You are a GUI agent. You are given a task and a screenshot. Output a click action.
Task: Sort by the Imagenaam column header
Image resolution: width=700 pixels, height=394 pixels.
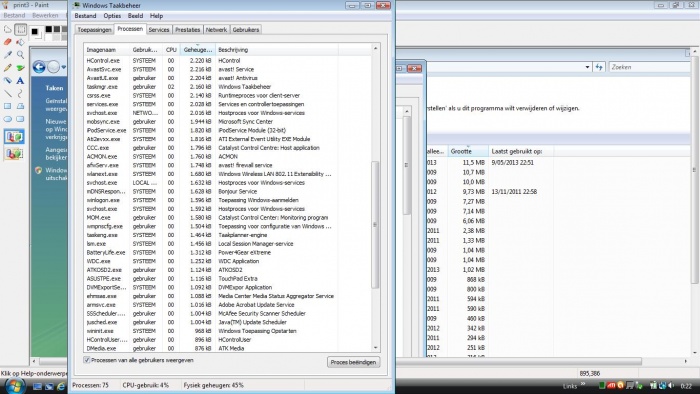(x=107, y=50)
